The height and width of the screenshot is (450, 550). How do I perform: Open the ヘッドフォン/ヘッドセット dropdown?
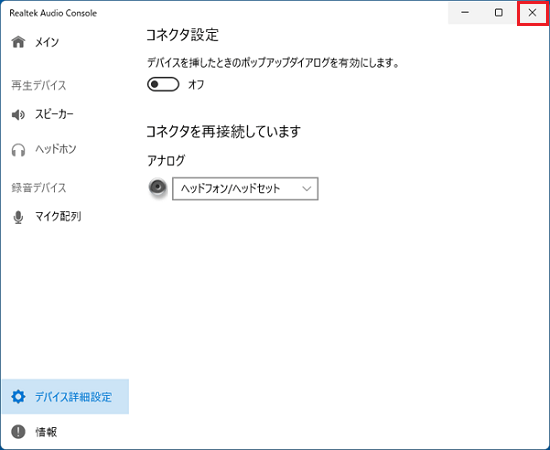(x=245, y=189)
